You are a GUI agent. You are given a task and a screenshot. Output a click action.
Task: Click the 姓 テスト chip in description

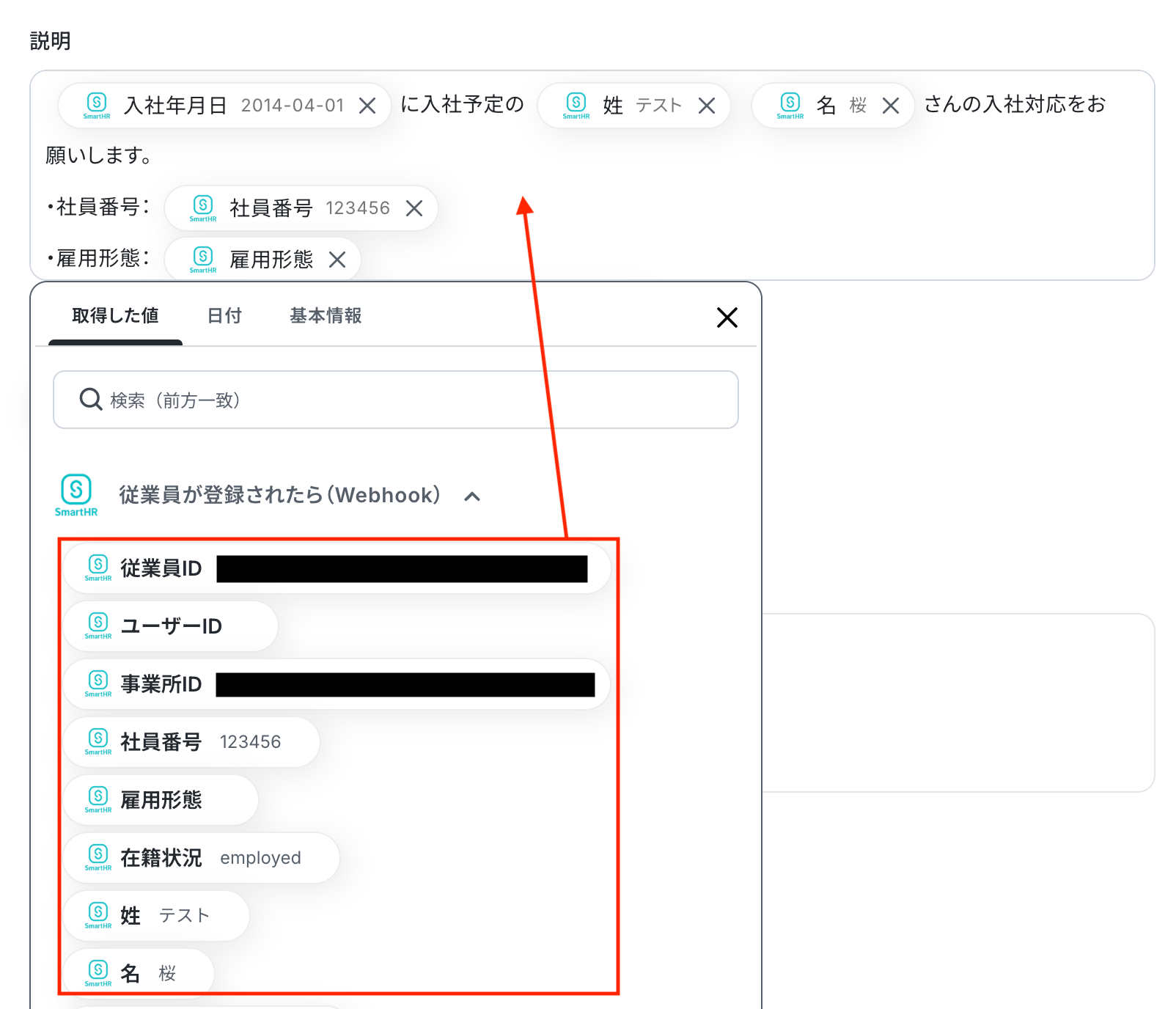coord(634,106)
